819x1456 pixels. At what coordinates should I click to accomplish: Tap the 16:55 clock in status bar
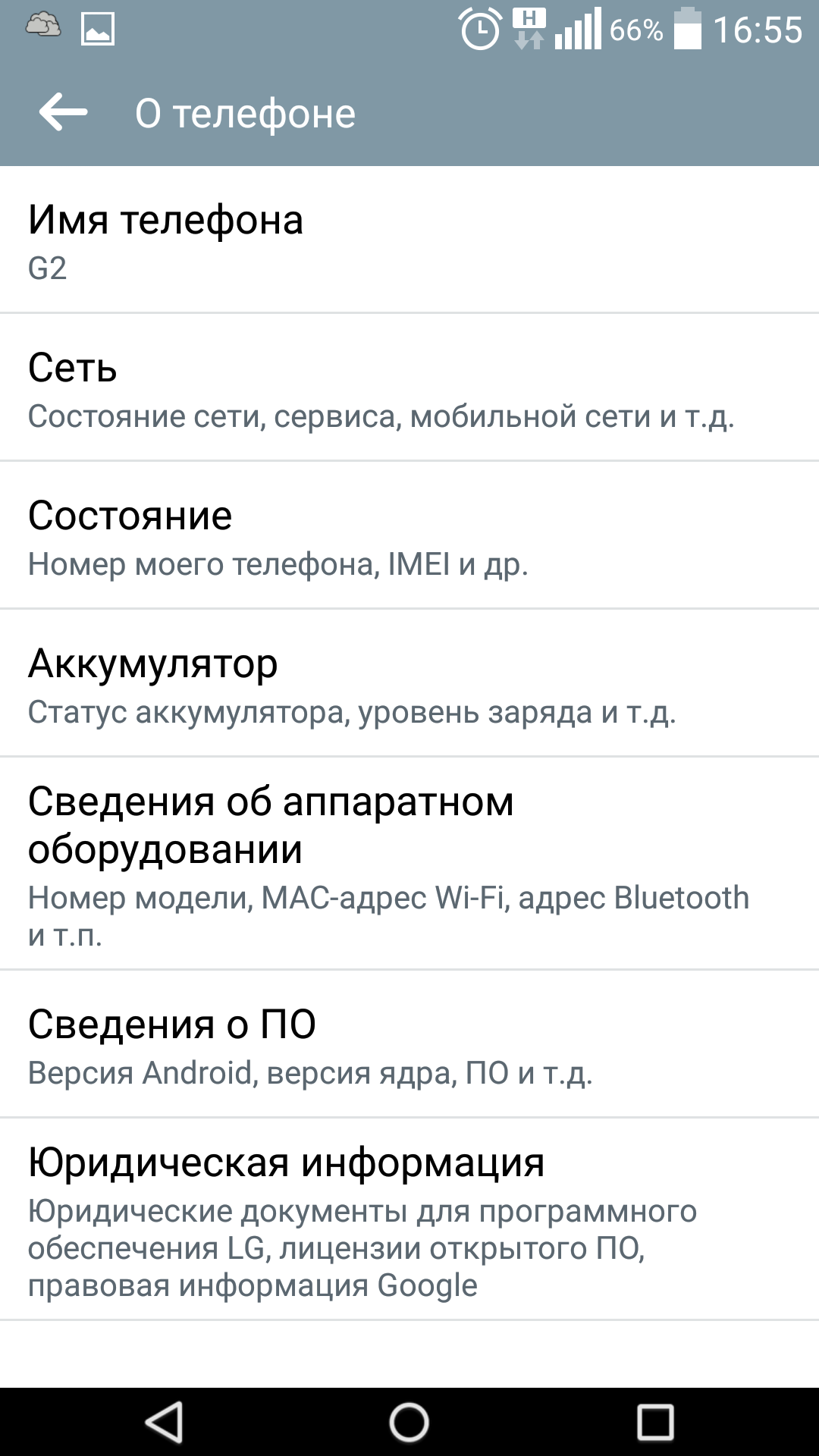(758, 30)
